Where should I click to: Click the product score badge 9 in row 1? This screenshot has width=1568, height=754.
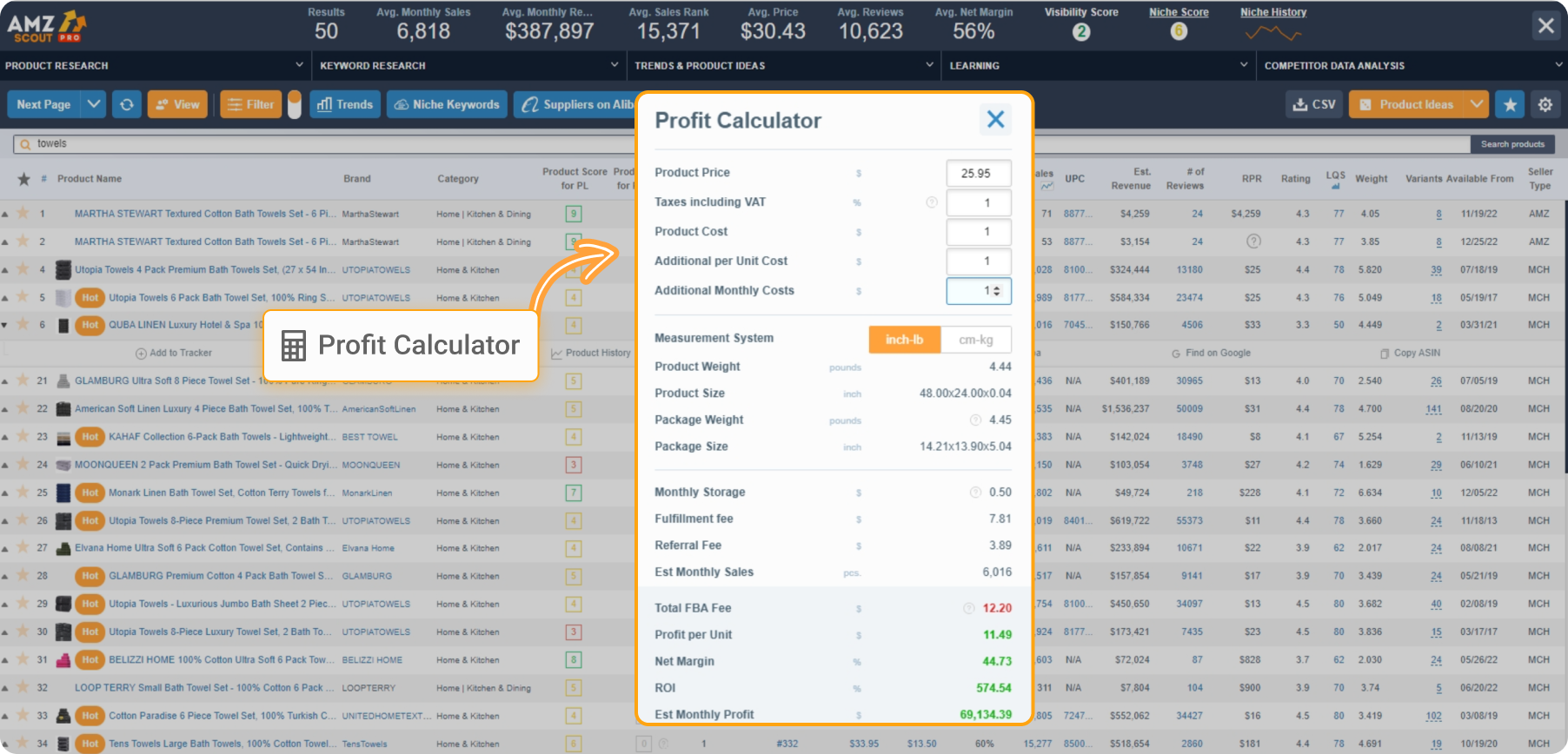coord(574,214)
